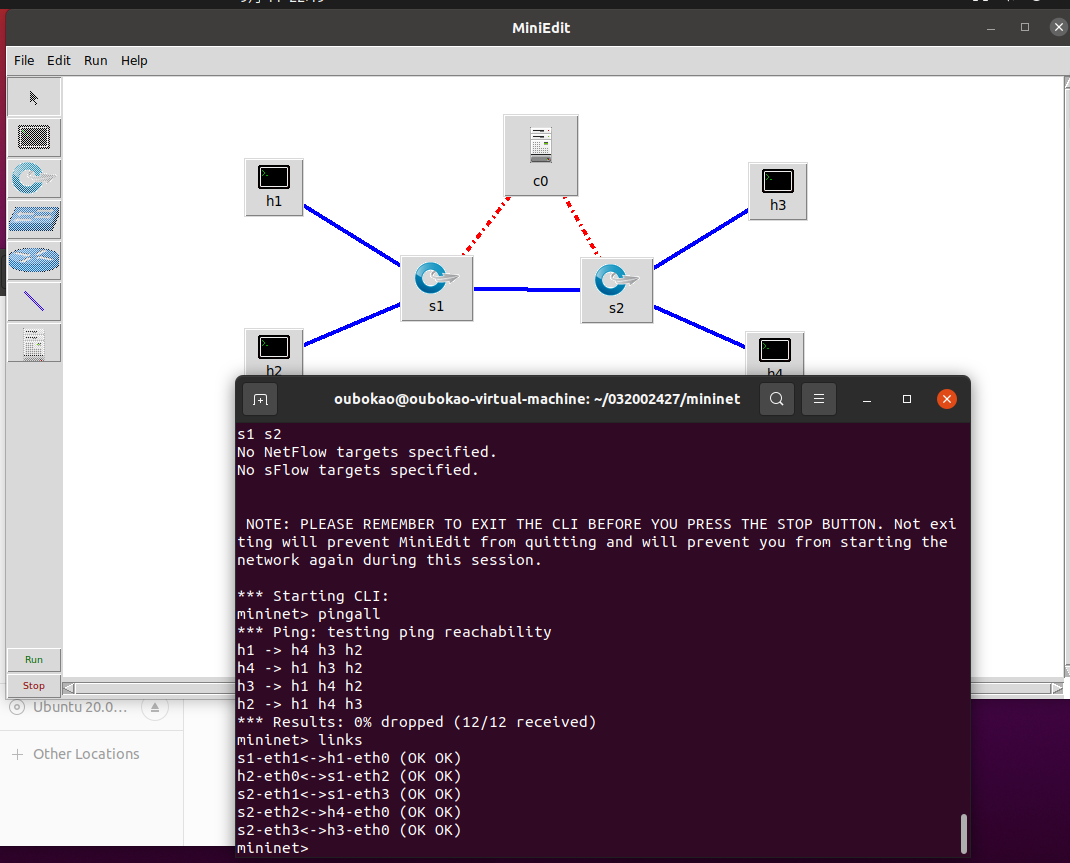Minimize the terminal window
The width and height of the screenshot is (1070, 863).
pos(867,400)
